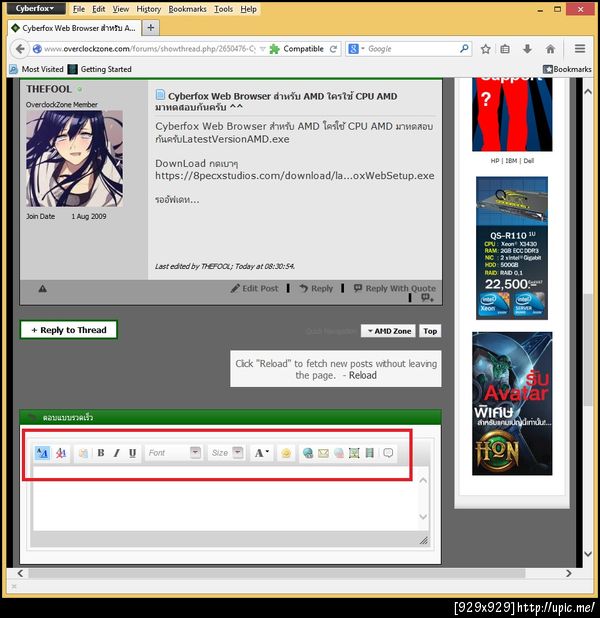
Task: Click the report post warning triangle icon
Action: coord(43,289)
